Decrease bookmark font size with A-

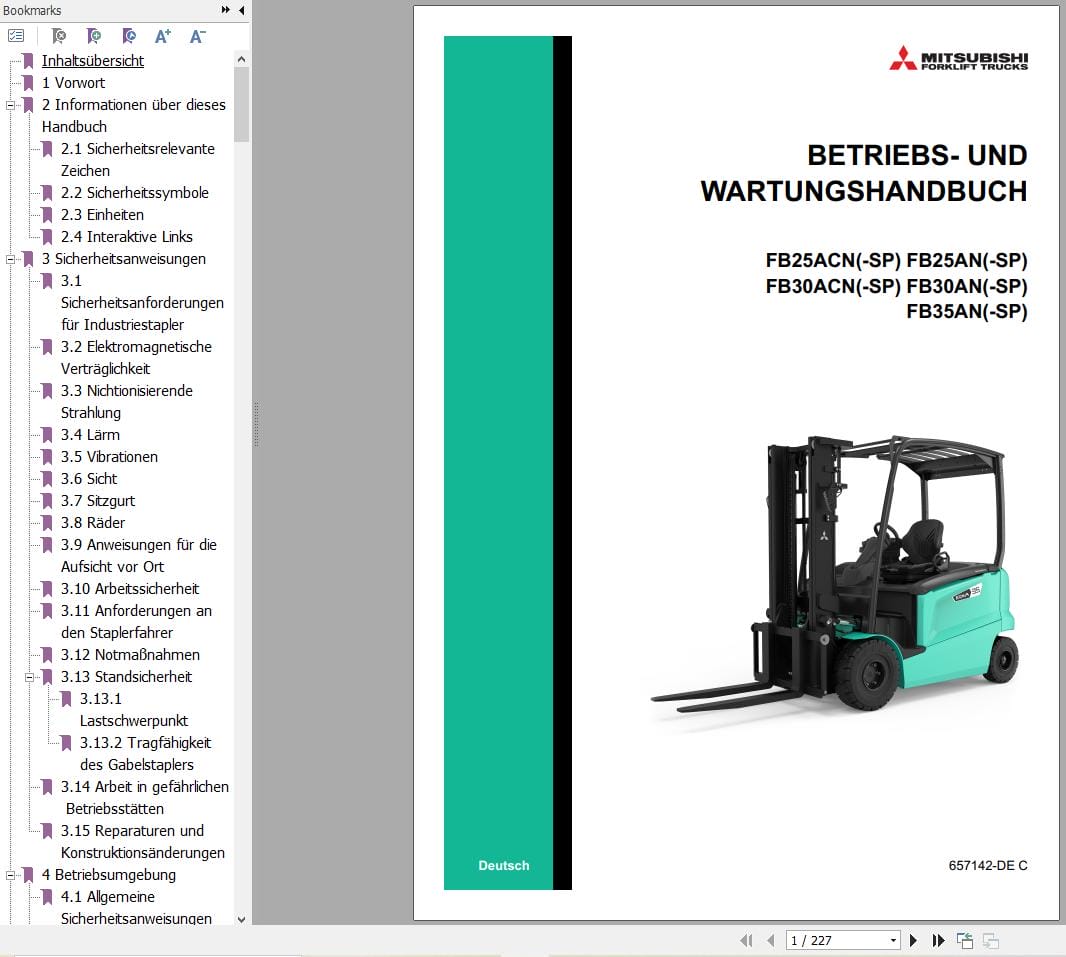(x=197, y=36)
